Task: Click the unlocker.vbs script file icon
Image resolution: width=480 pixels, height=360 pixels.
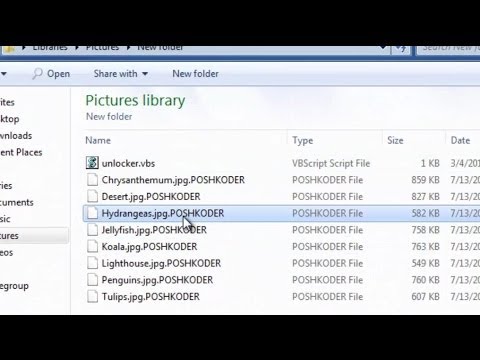Action: click(x=92, y=163)
